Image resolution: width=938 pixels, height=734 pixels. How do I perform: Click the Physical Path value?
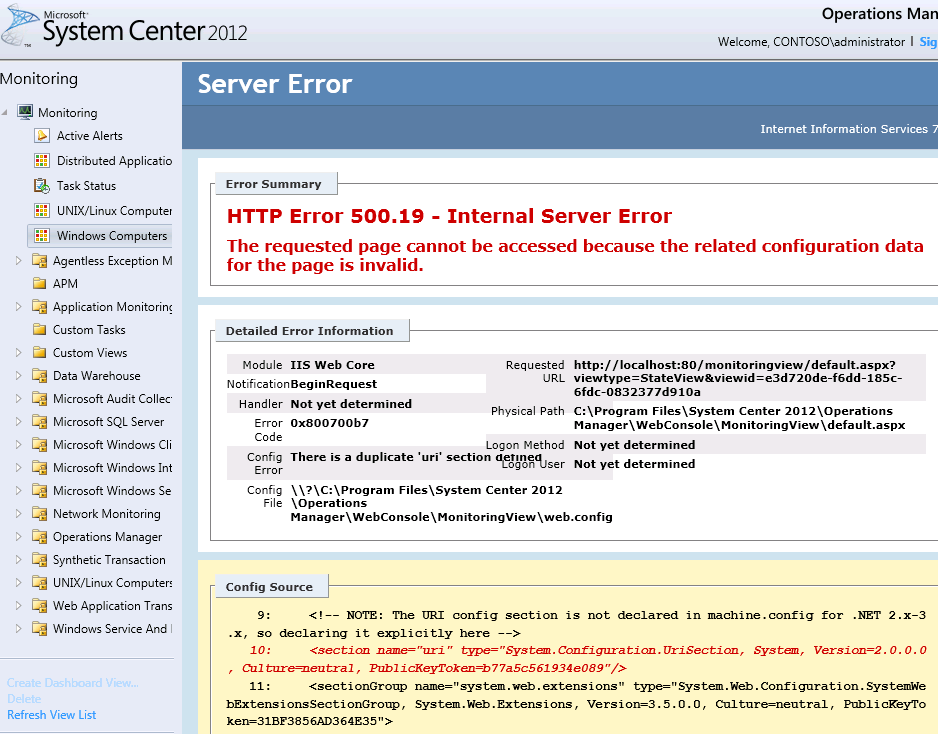[x=739, y=418]
